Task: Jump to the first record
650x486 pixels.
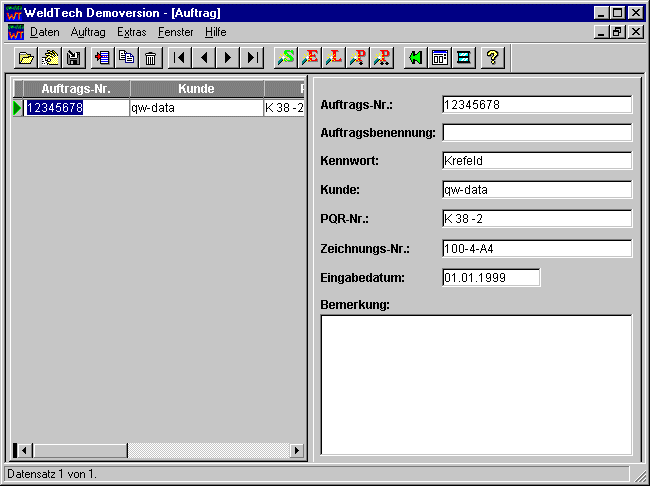Action: click(x=180, y=58)
